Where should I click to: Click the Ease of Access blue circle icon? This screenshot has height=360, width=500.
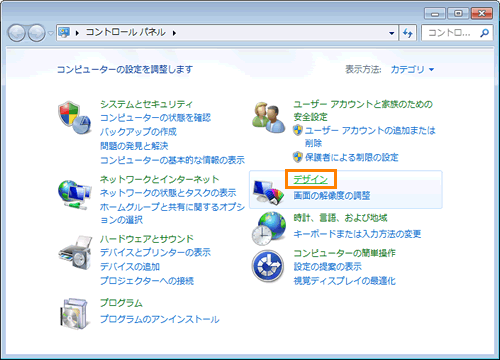(268, 266)
